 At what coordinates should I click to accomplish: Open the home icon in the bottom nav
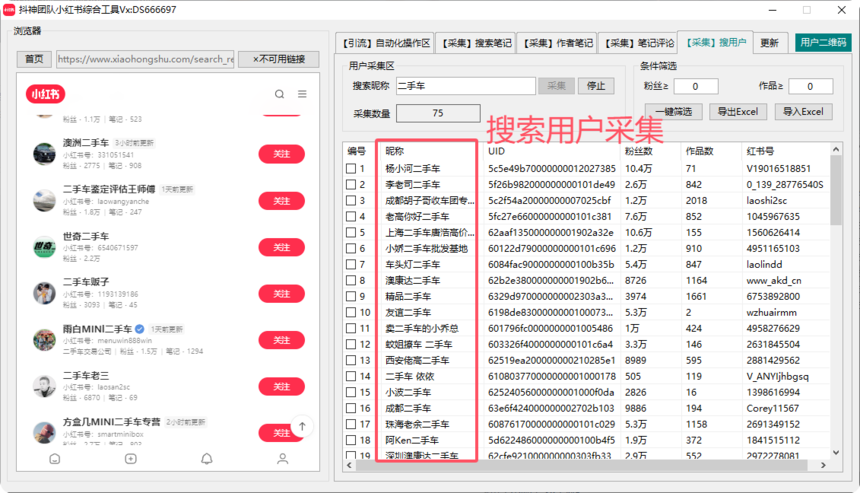click(x=55, y=458)
